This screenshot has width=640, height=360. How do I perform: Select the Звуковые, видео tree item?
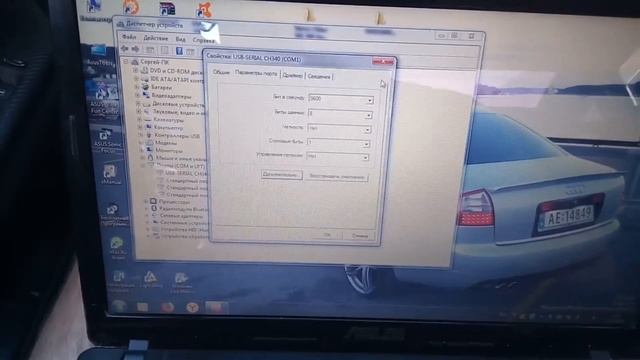point(180,112)
